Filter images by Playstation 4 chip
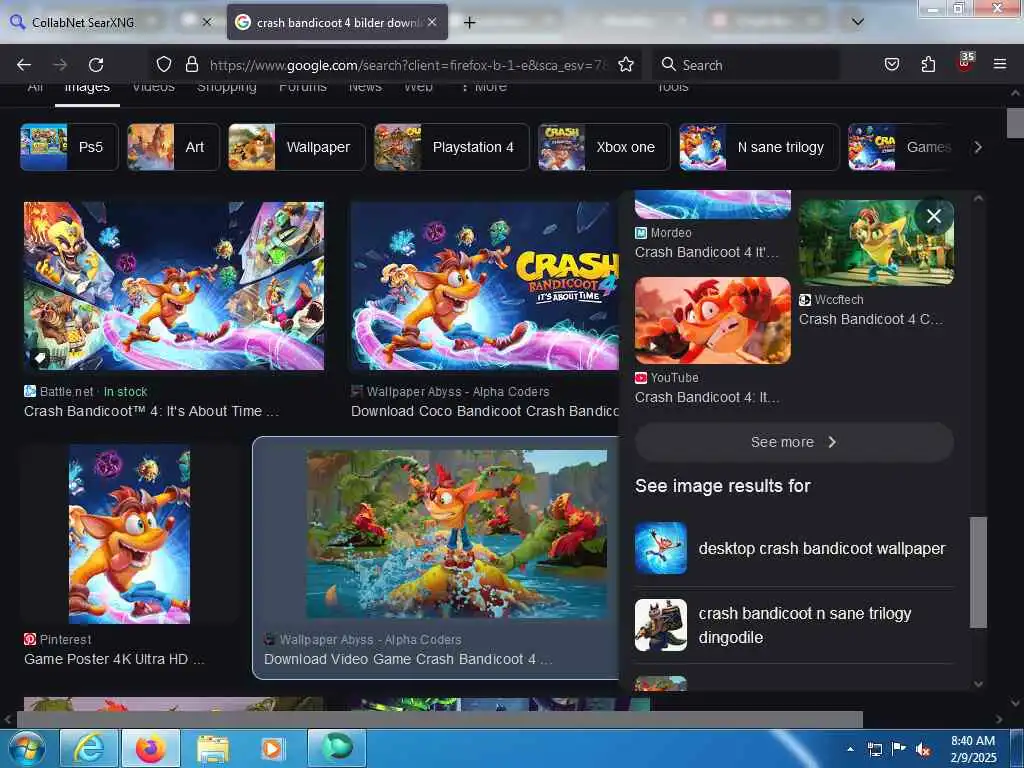1024x768 pixels. [451, 147]
